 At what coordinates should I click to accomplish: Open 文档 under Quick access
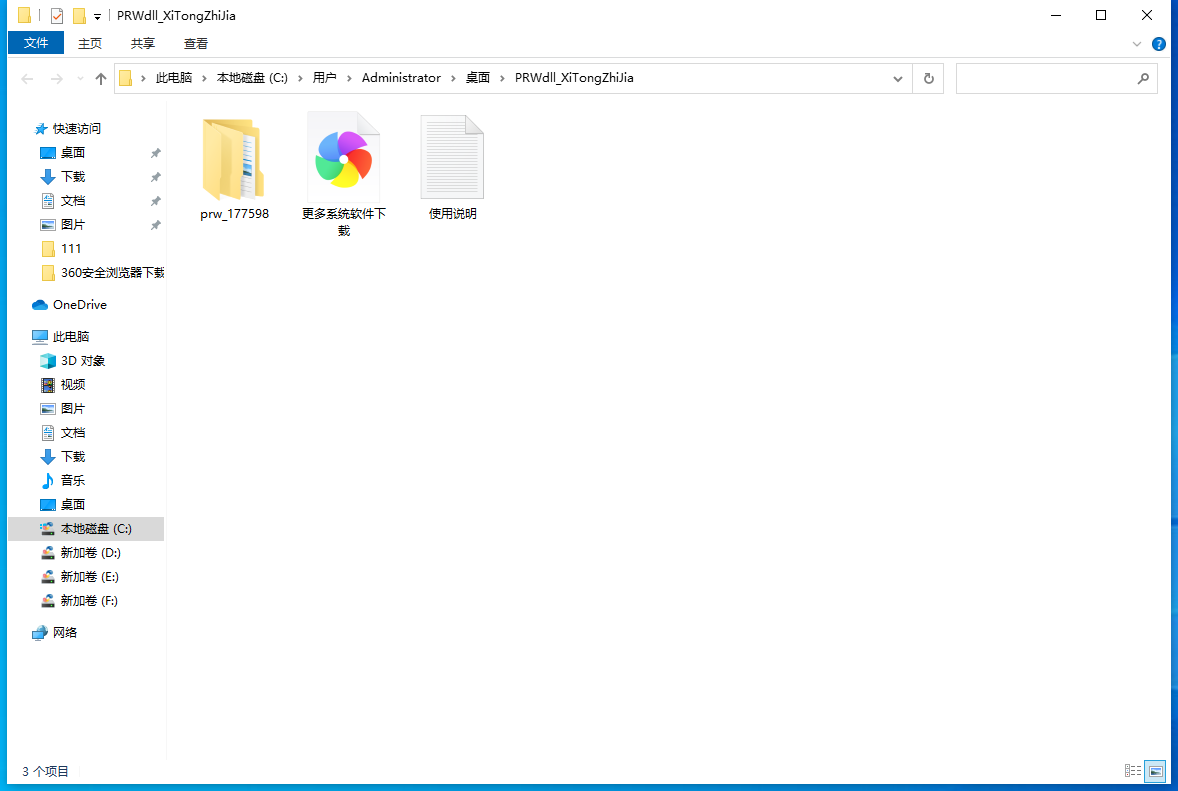[73, 201]
